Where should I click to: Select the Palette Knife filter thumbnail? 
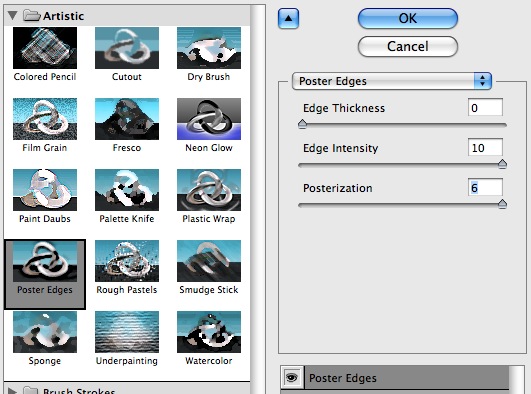coord(127,190)
